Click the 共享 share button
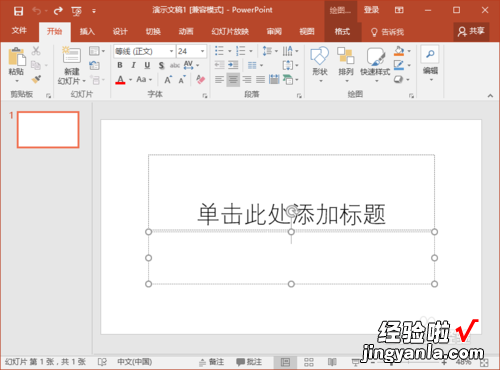Image resolution: width=500 pixels, height=370 pixels. (471, 31)
